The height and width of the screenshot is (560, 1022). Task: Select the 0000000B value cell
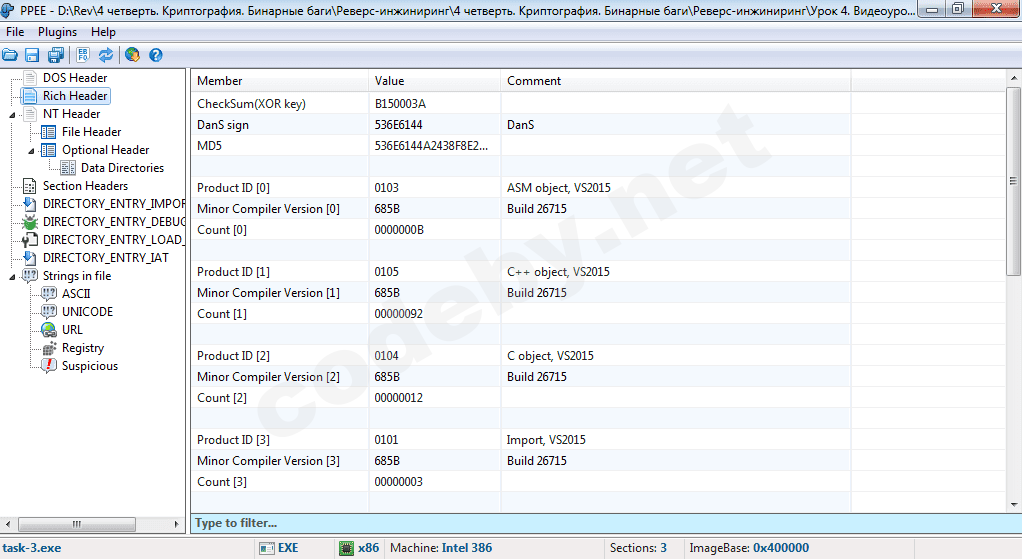435,229
